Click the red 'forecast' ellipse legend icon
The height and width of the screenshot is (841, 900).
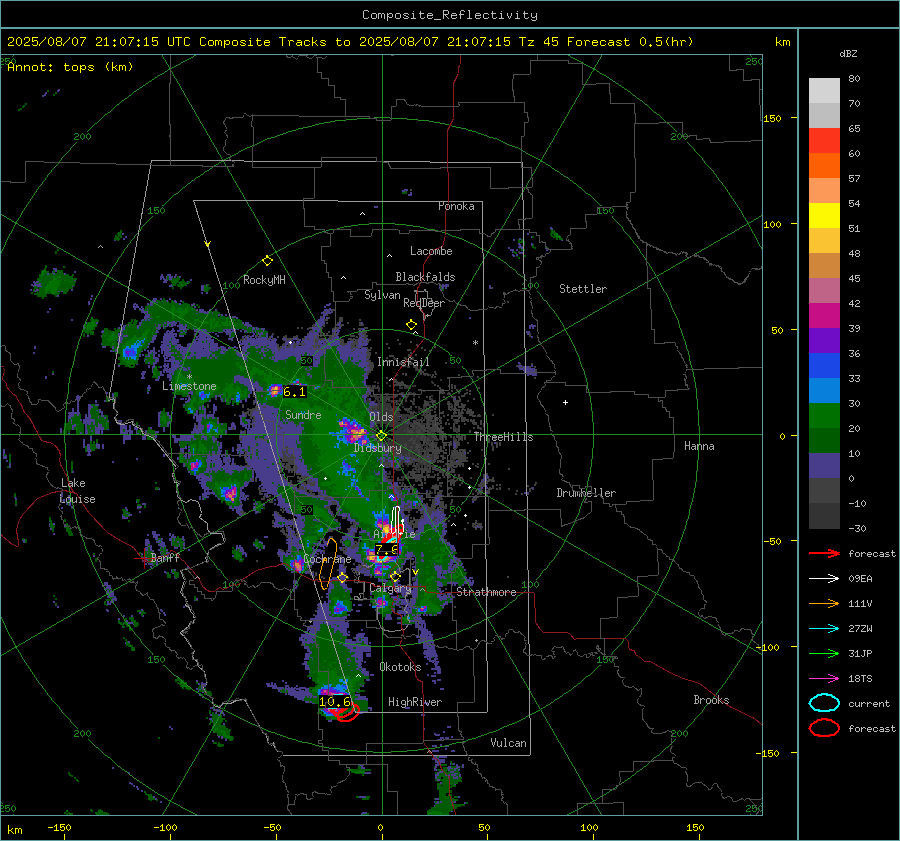pos(824,728)
